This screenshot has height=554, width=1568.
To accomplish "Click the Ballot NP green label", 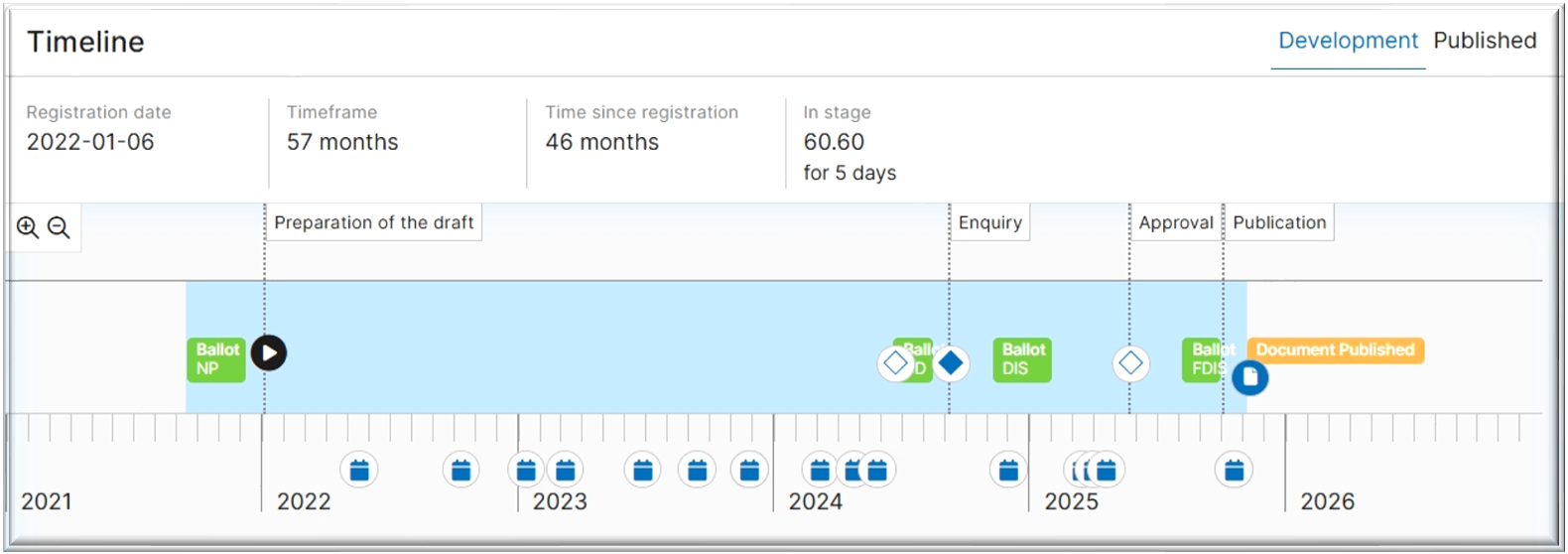I will (215, 359).
